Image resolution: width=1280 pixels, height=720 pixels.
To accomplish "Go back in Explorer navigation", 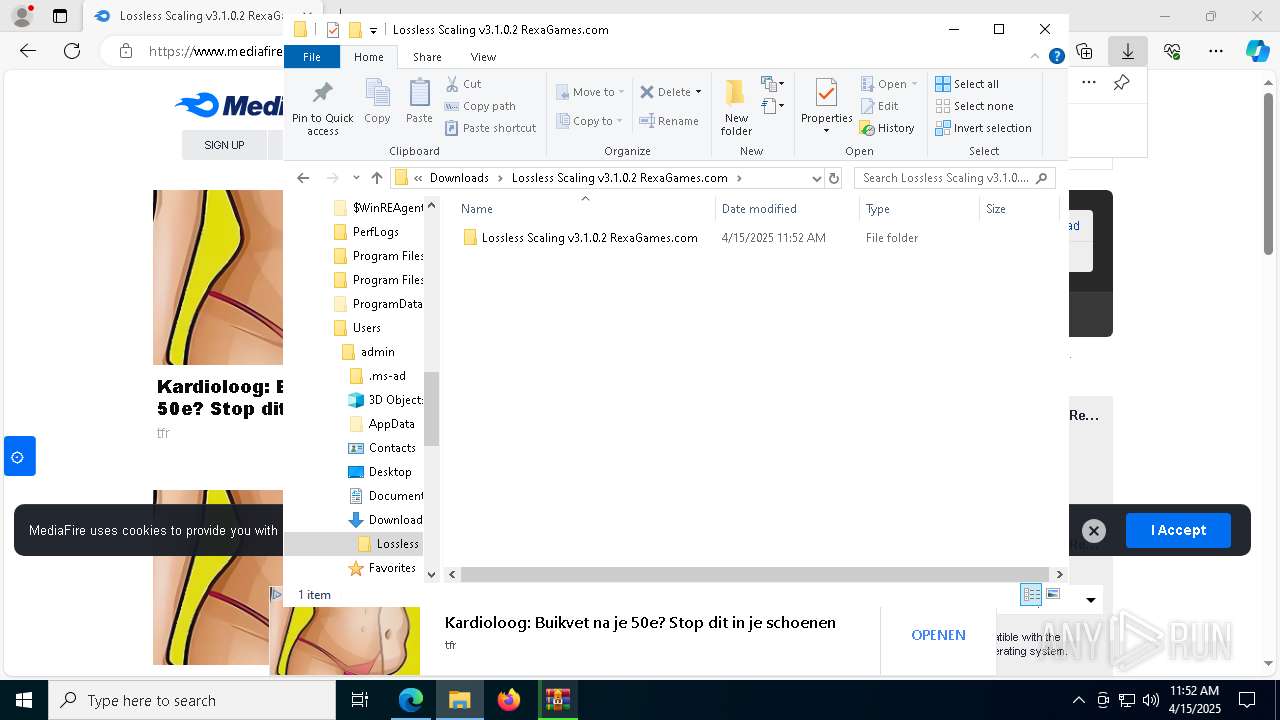I will click(x=304, y=178).
